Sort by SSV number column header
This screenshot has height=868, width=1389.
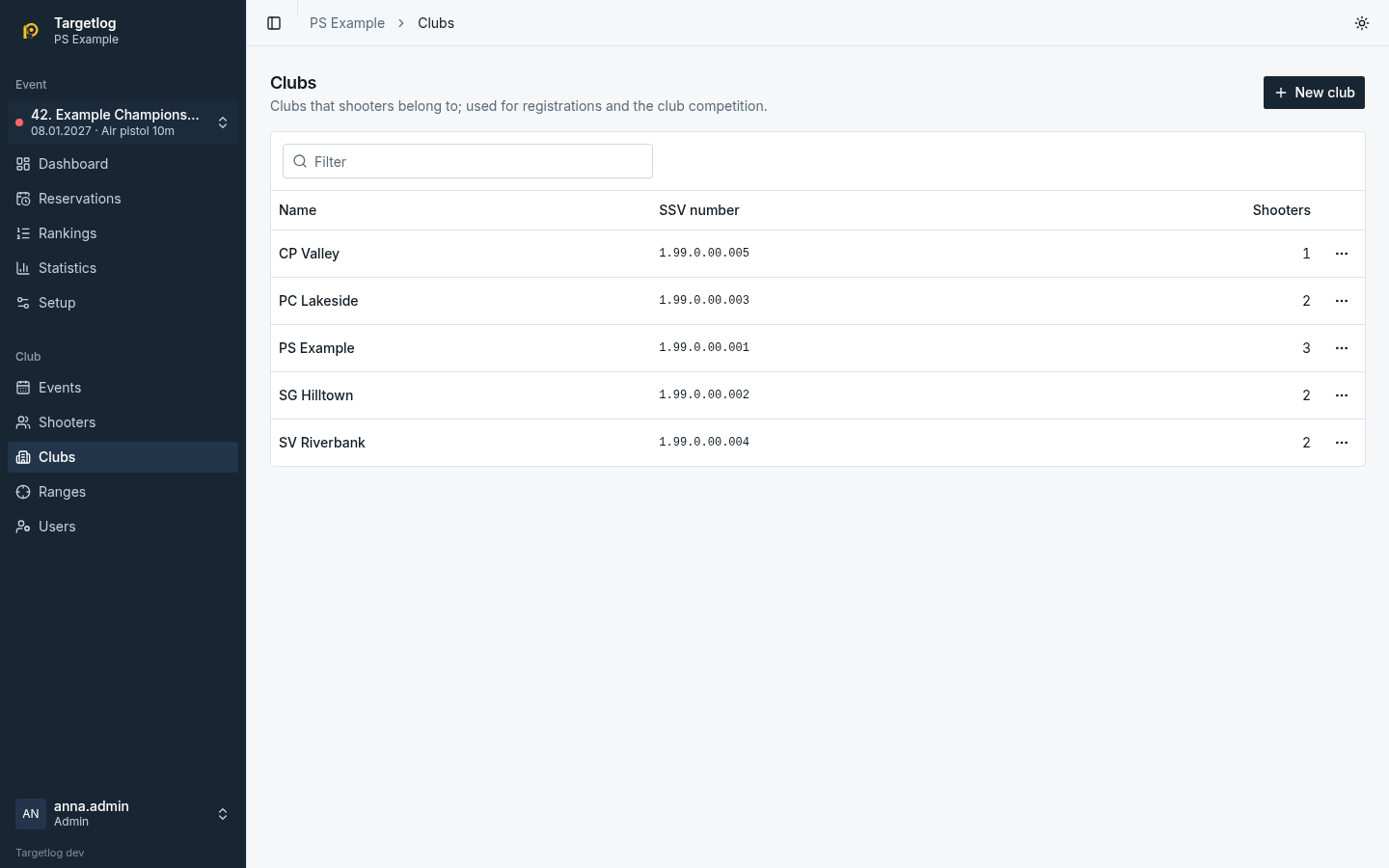coord(699,210)
